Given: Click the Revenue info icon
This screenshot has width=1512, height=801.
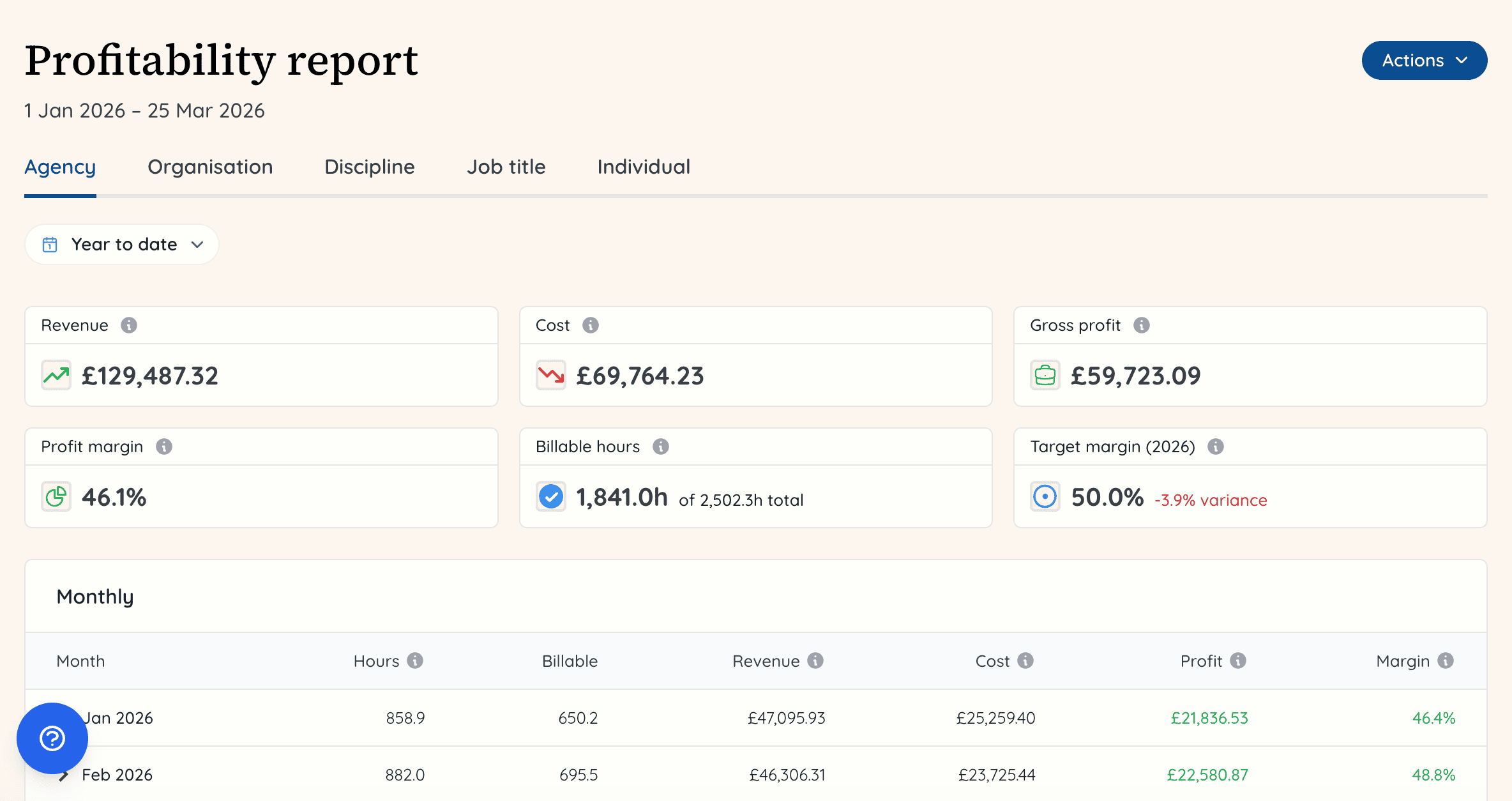Looking at the screenshot, I should coord(130,324).
